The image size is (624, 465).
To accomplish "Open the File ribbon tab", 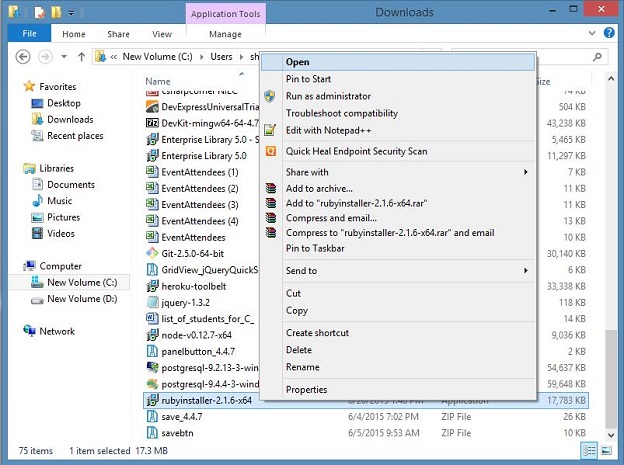I will point(29,33).
